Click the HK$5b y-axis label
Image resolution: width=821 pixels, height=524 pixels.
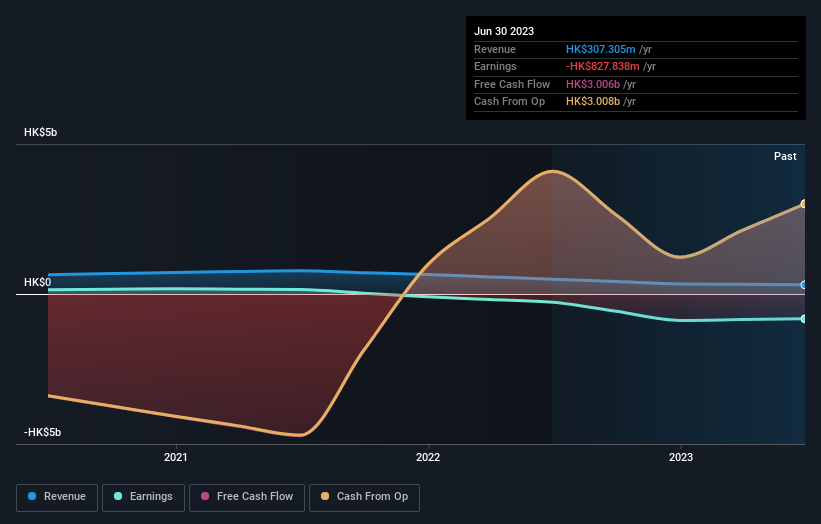point(40,132)
